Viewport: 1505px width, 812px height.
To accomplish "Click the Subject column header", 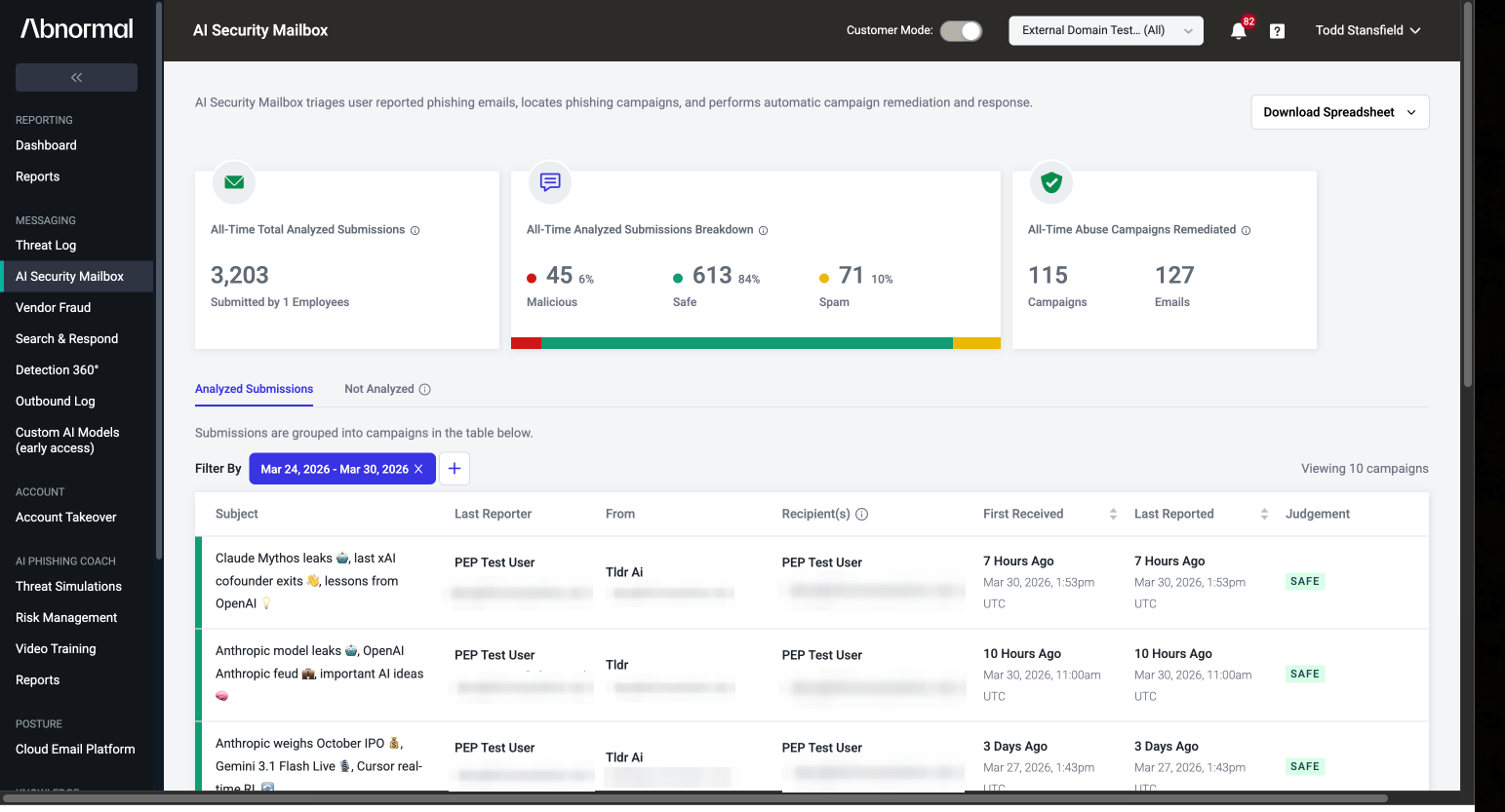I will 237,515.
